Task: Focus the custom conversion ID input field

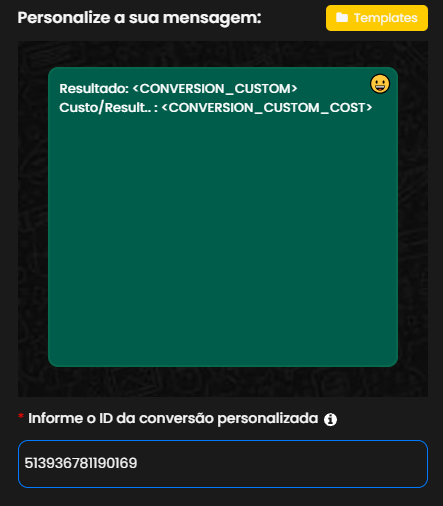Action: [223, 464]
